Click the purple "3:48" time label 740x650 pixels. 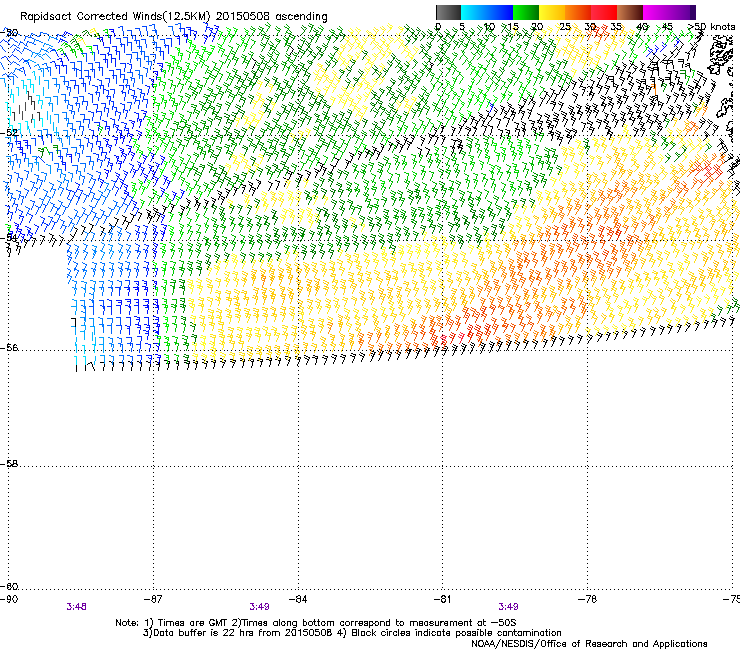76,607
